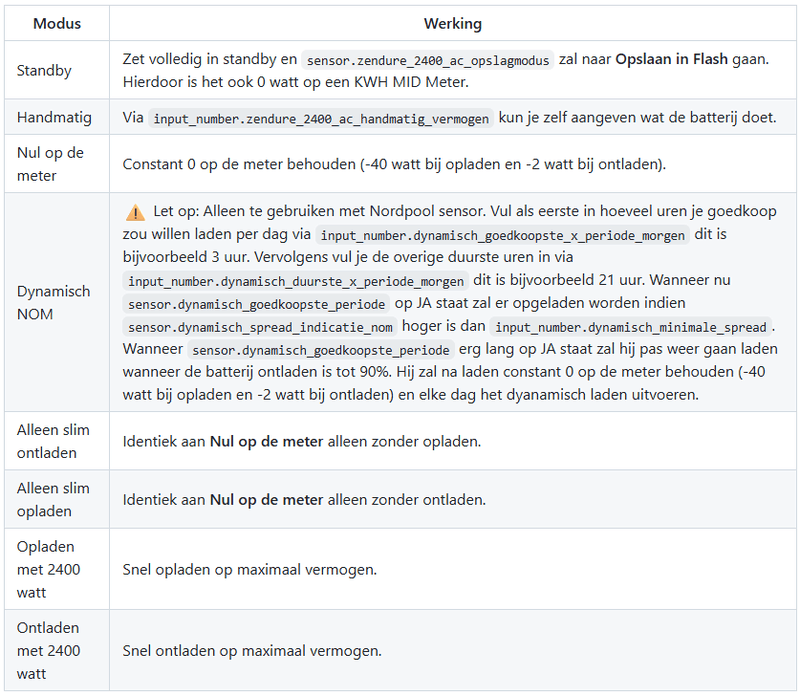Click the sensor.zendure_2400_ac_opslagmodus code text
The image size is (800, 696).
[x=427, y=60]
